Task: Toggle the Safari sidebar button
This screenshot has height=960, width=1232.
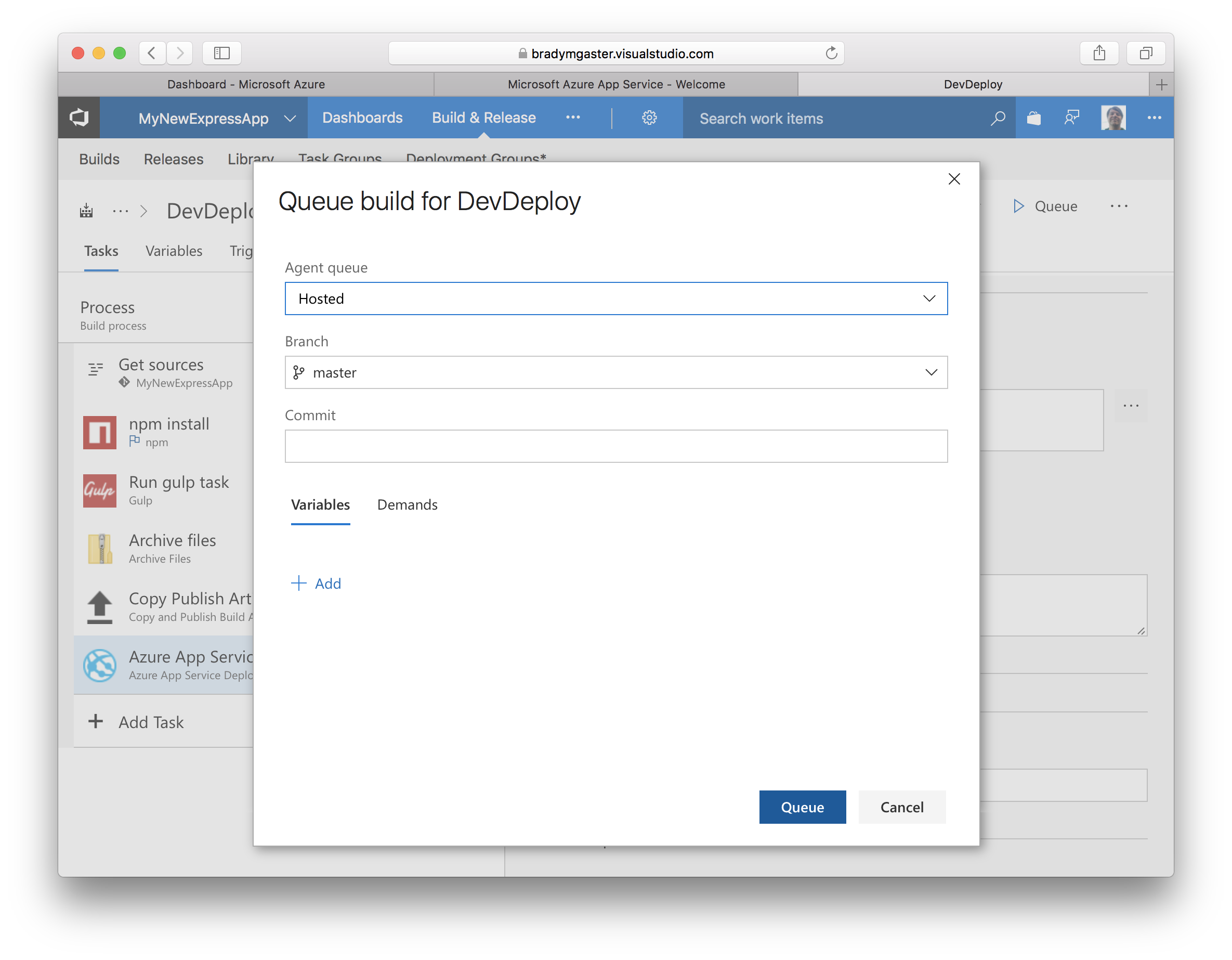Action: click(x=221, y=53)
